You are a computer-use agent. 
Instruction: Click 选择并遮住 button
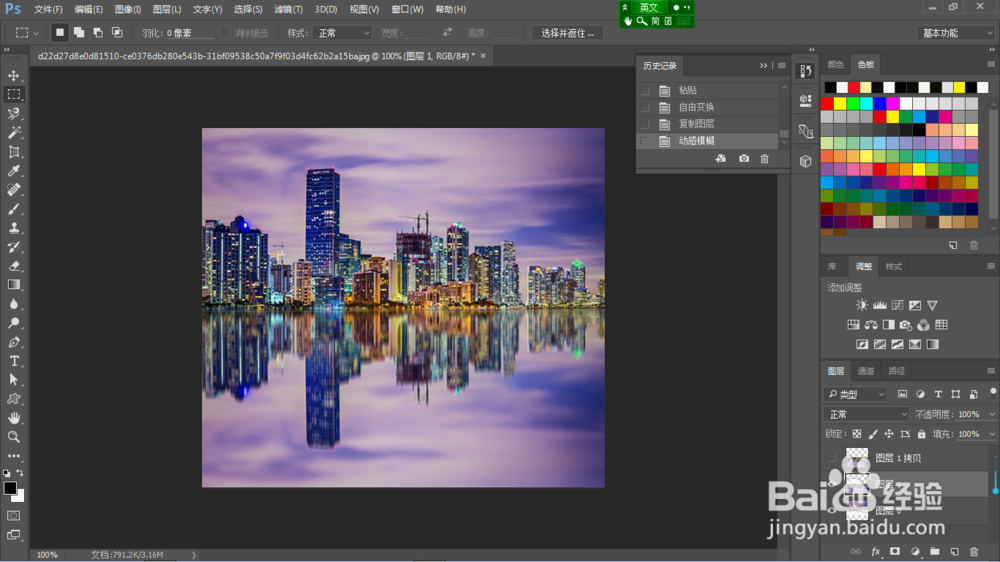pos(567,33)
